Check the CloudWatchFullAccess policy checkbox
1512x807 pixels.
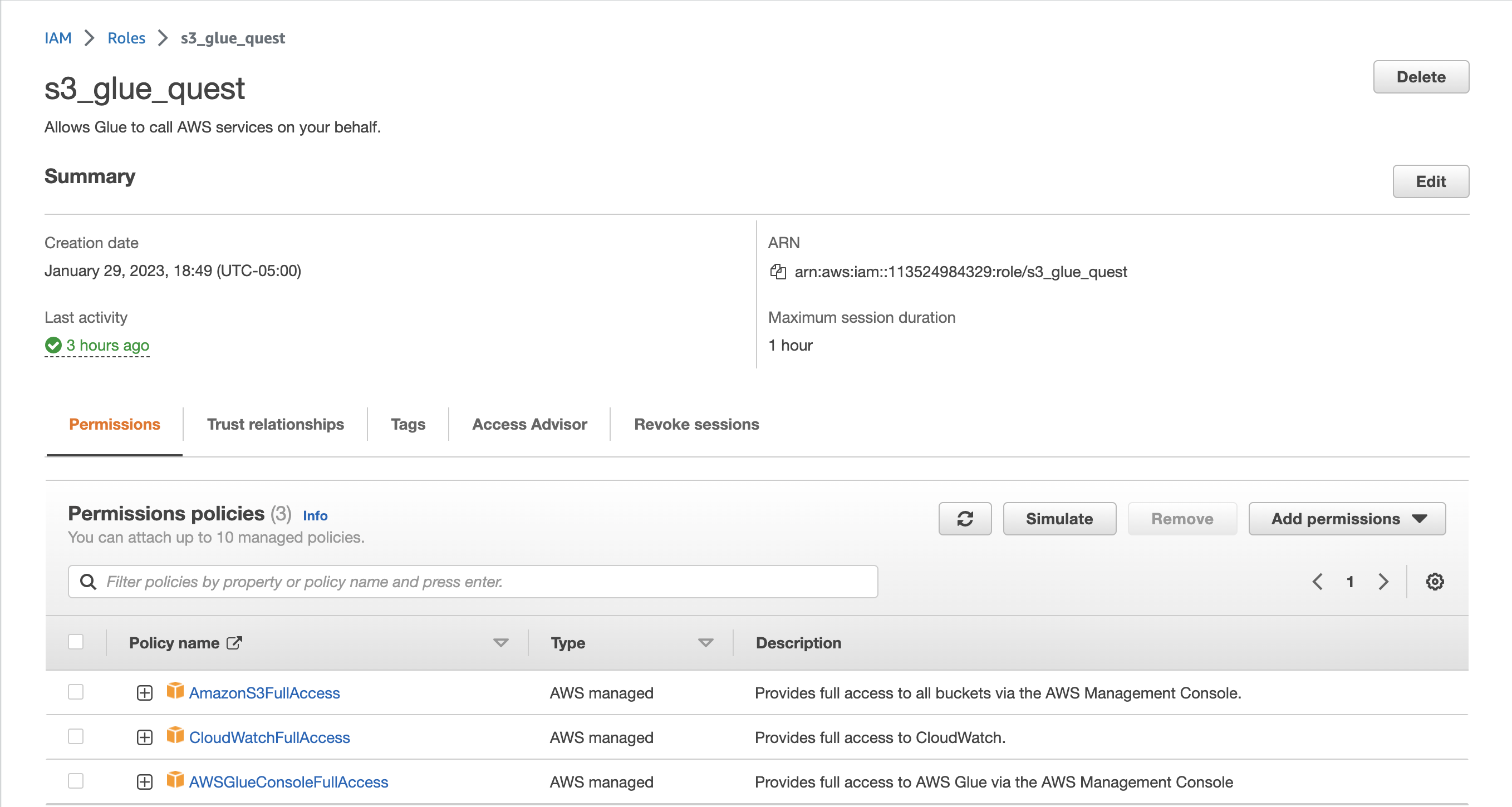point(76,736)
